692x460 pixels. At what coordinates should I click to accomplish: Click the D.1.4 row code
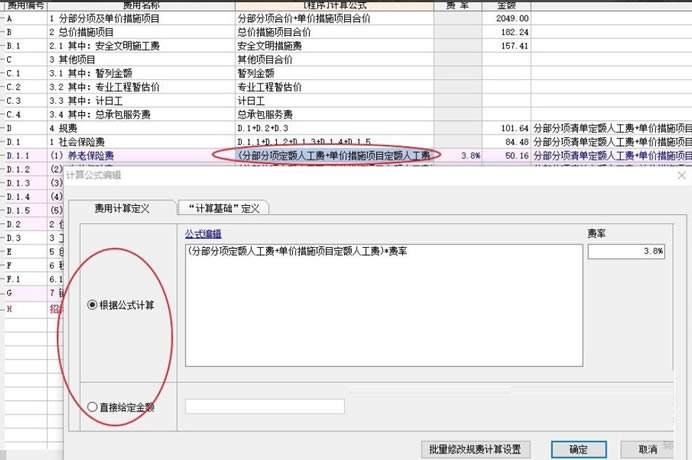click(19, 197)
